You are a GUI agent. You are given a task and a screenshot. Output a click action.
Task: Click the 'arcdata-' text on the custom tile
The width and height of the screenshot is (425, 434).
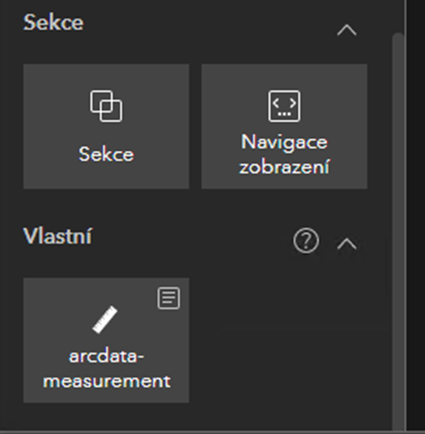coord(106,356)
